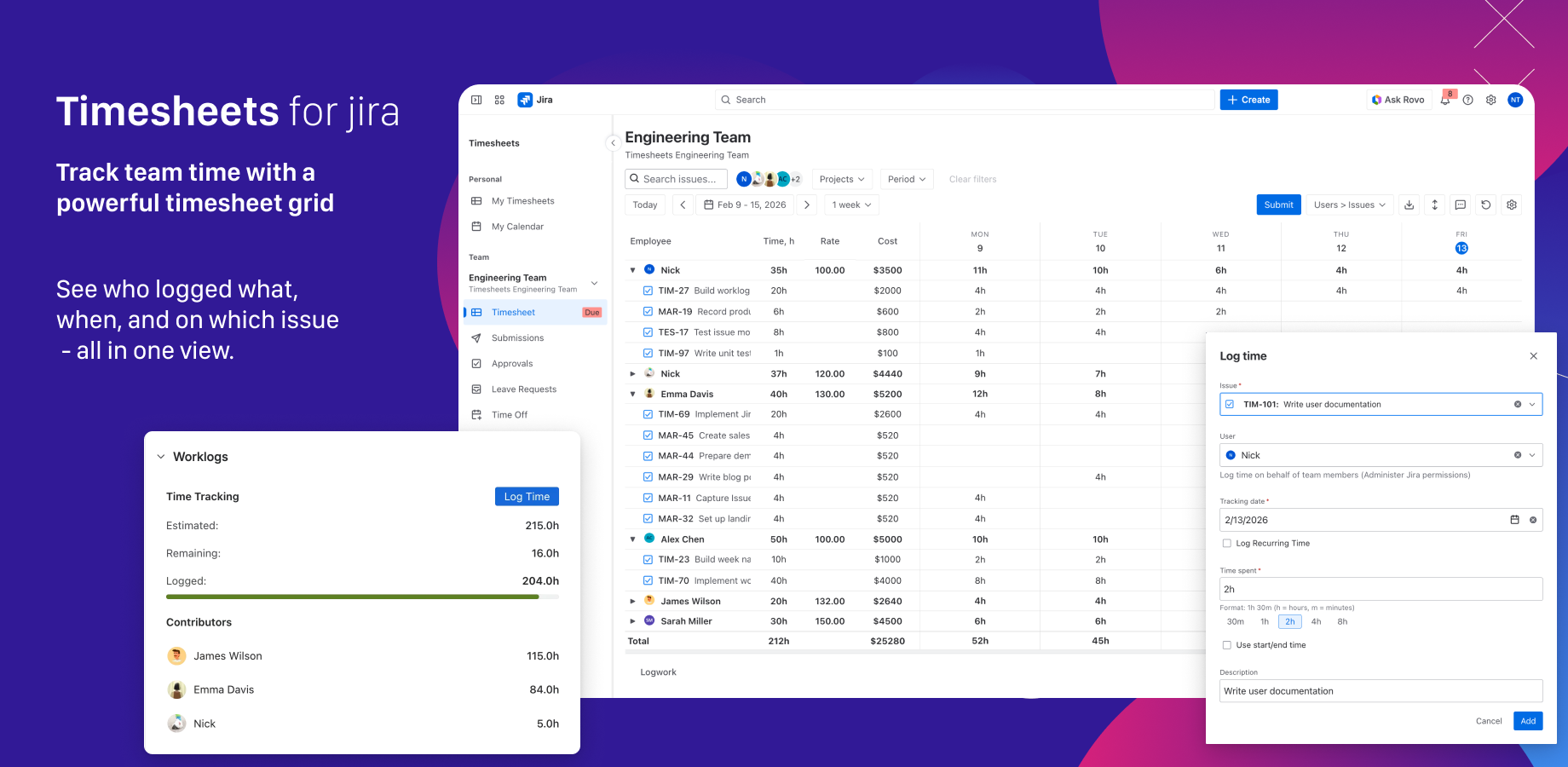The image size is (1568, 767).
Task: Open the Period filter dropdown
Action: click(906, 178)
